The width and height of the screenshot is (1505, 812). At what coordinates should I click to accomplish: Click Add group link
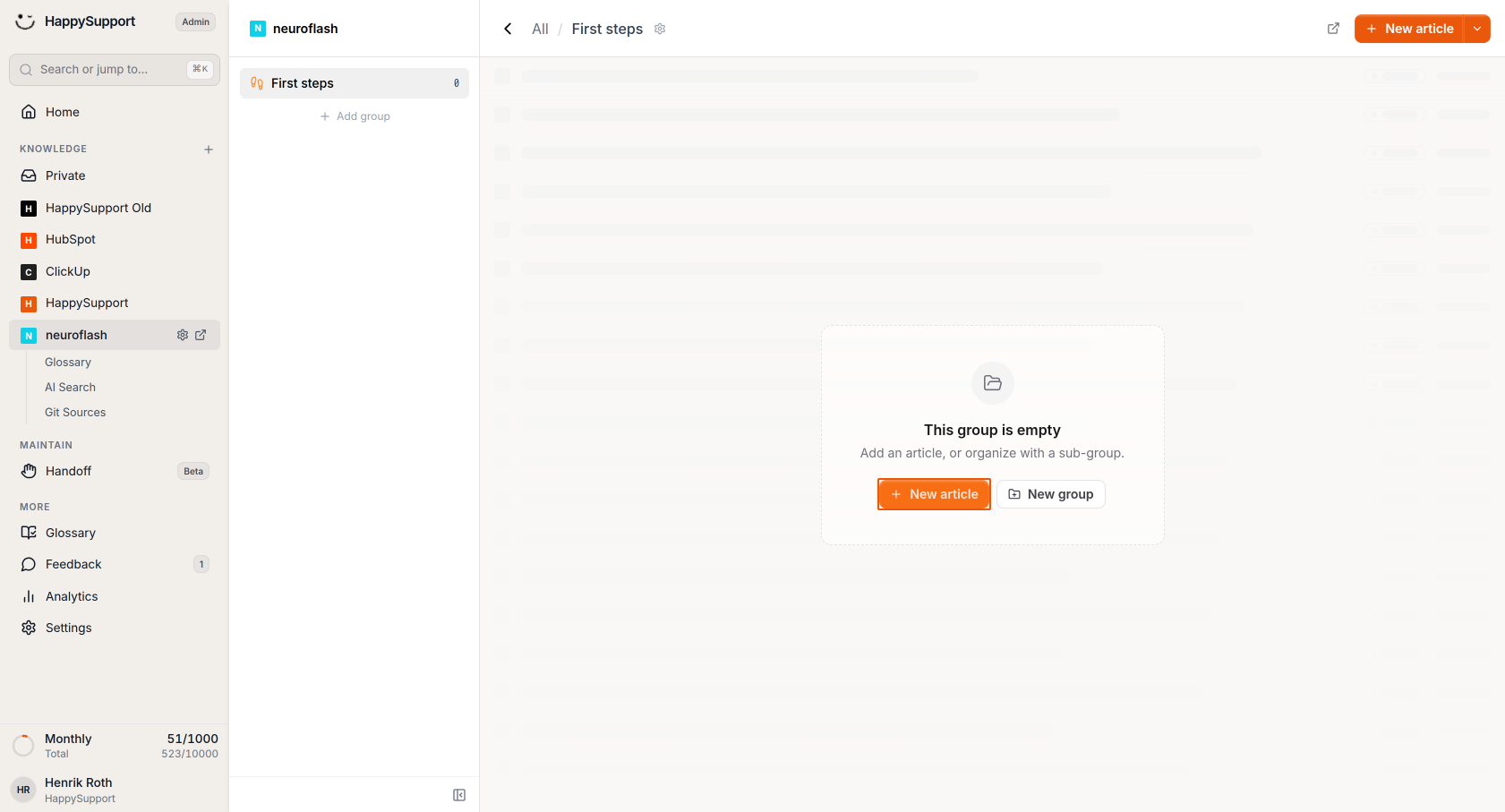click(355, 116)
